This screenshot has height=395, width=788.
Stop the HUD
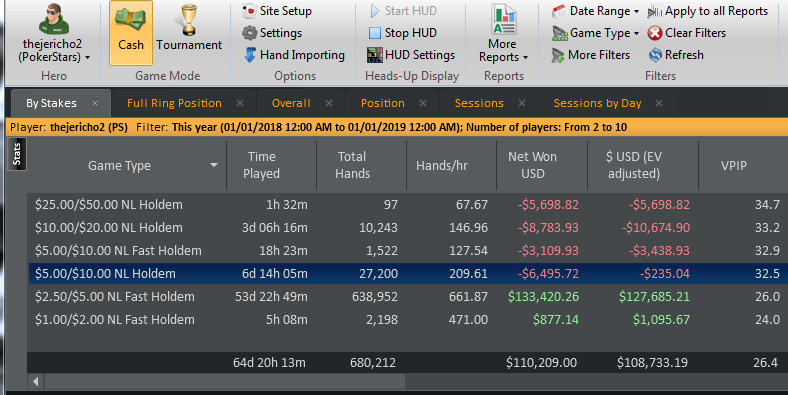[403, 33]
